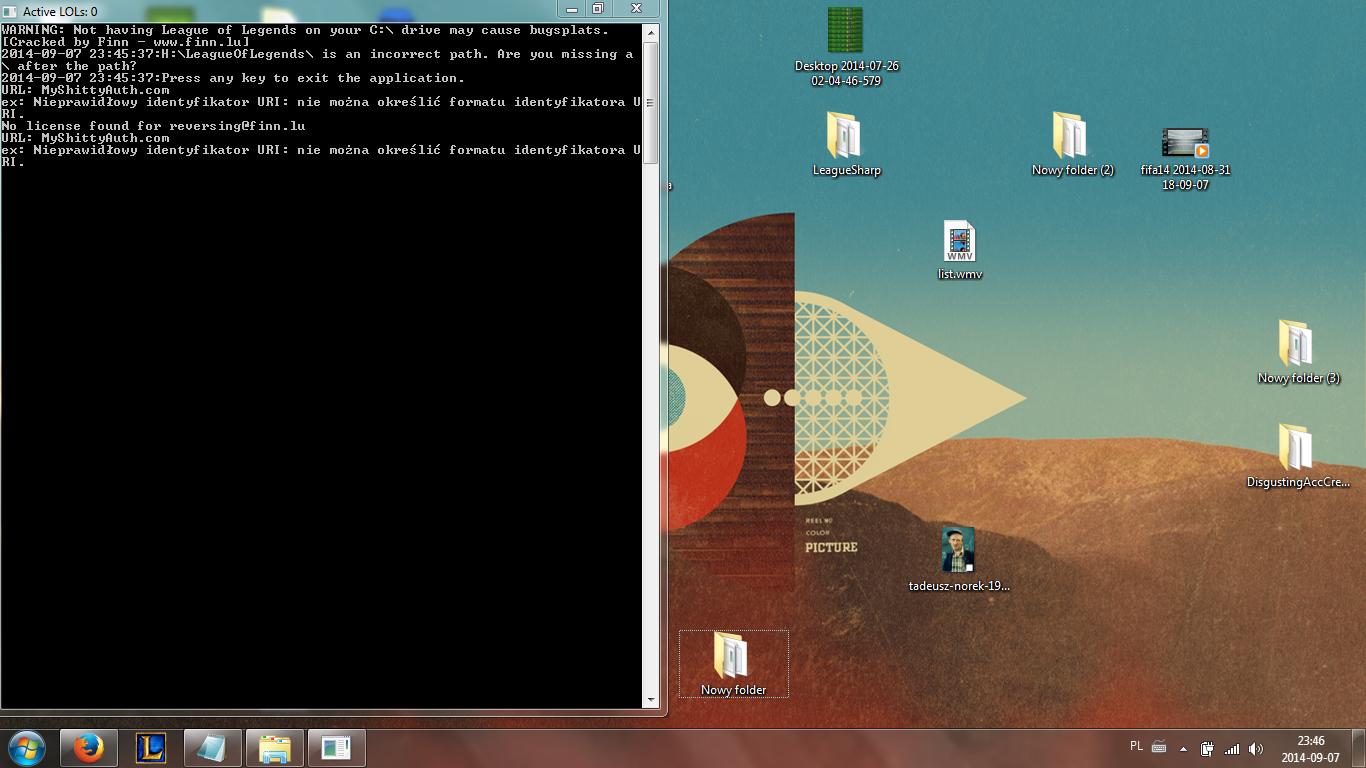
Task: Click the Active LOLs: 0 title bar
Action: coord(280,11)
